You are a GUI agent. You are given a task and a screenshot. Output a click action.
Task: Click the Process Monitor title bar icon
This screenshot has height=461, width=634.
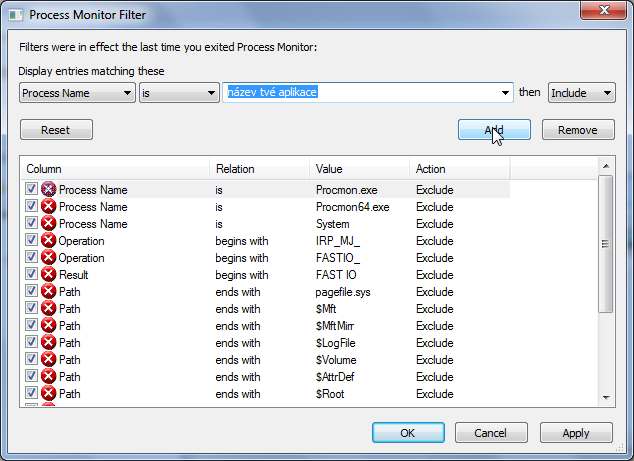pyautogui.click(x=15, y=15)
